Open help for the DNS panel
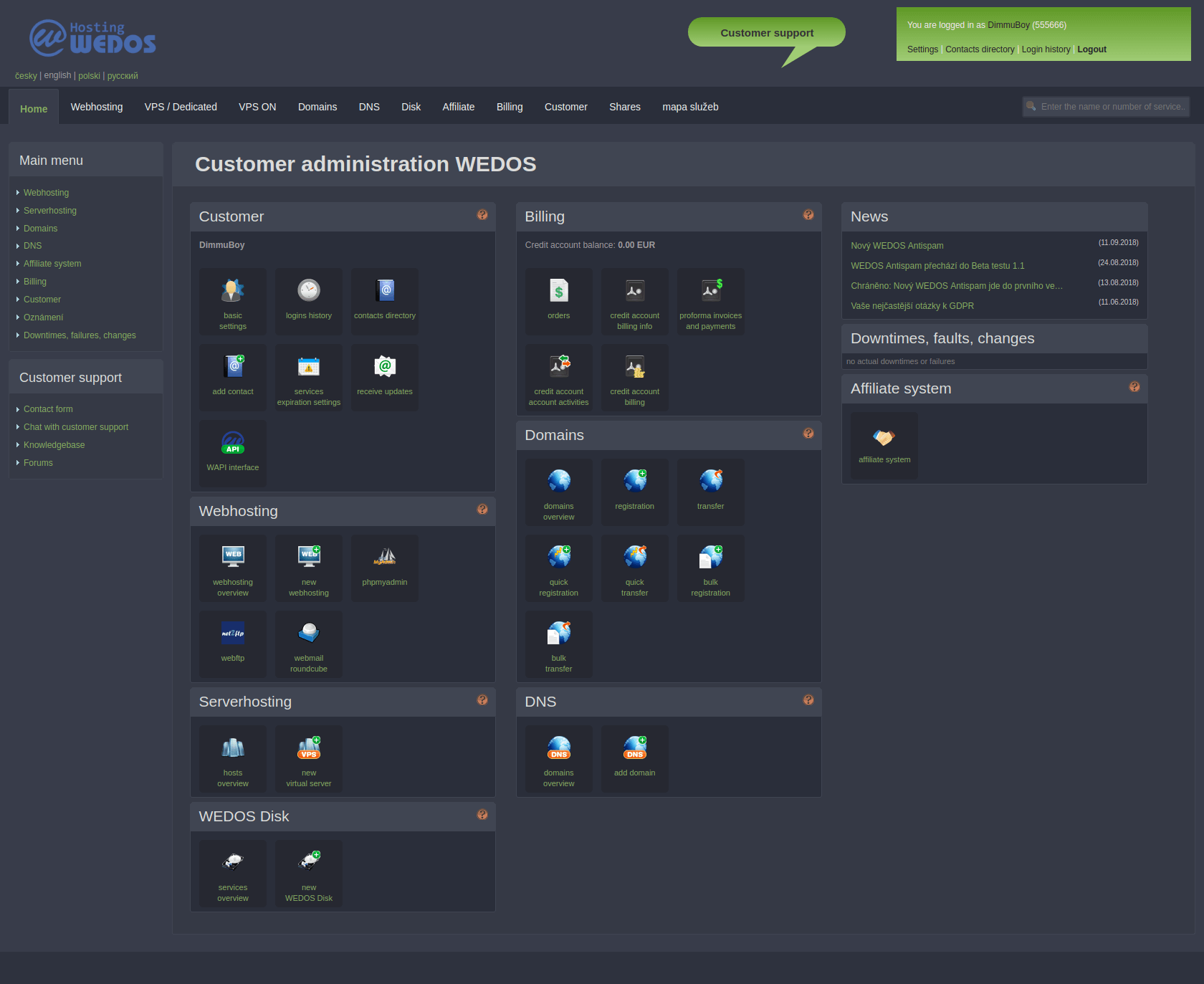 pos(808,700)
